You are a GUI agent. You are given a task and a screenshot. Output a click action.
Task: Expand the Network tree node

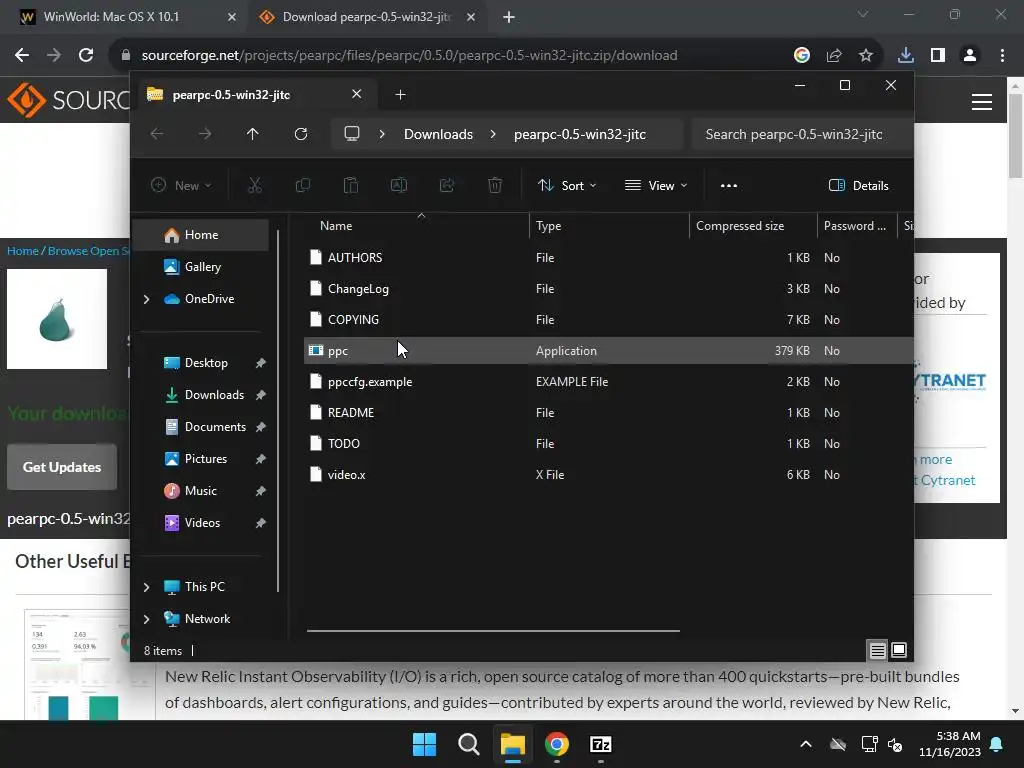pos(146,619)
